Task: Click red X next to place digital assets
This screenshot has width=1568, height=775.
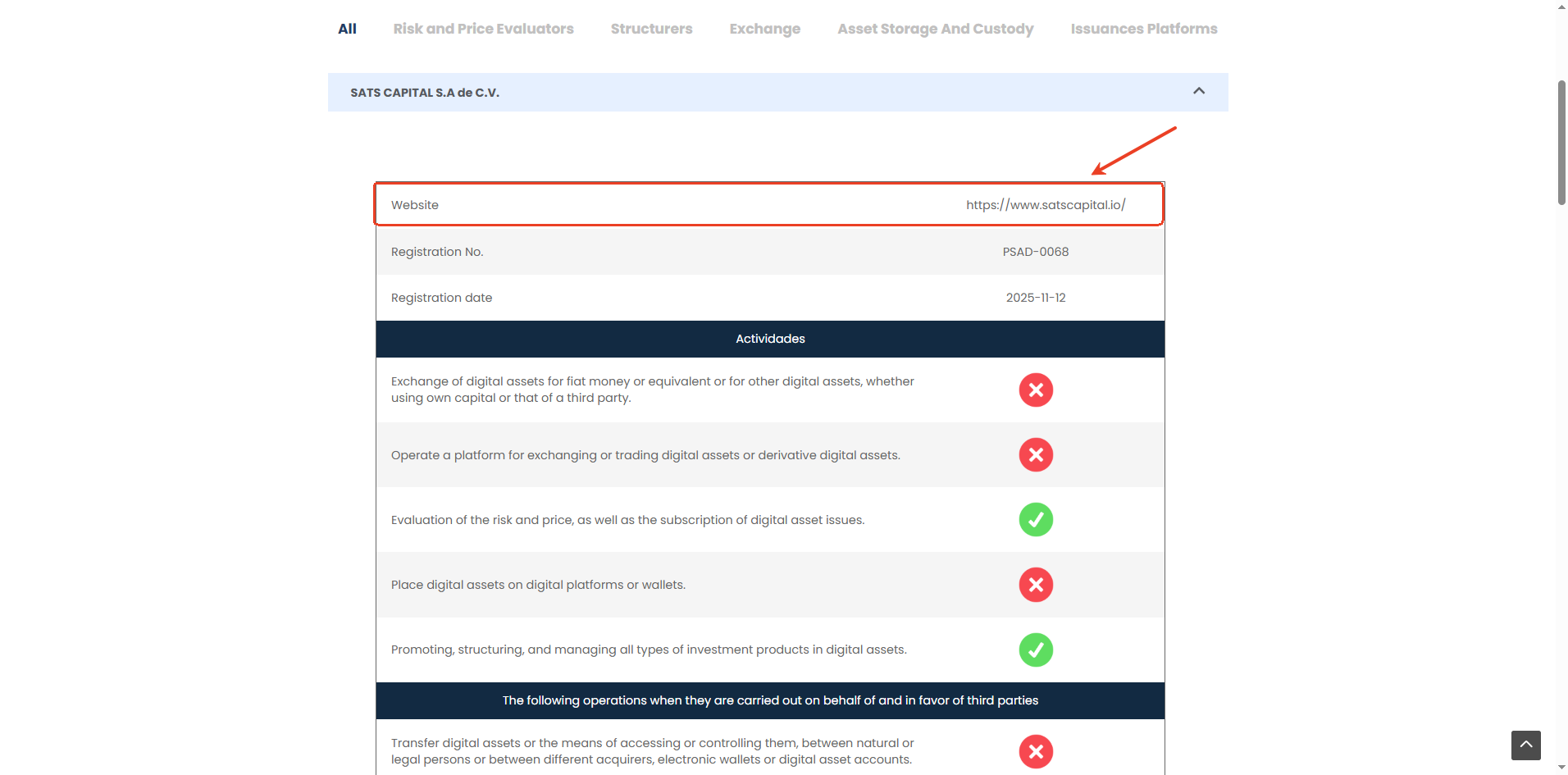Action: pyautogui.click(x=1036, y=585)
